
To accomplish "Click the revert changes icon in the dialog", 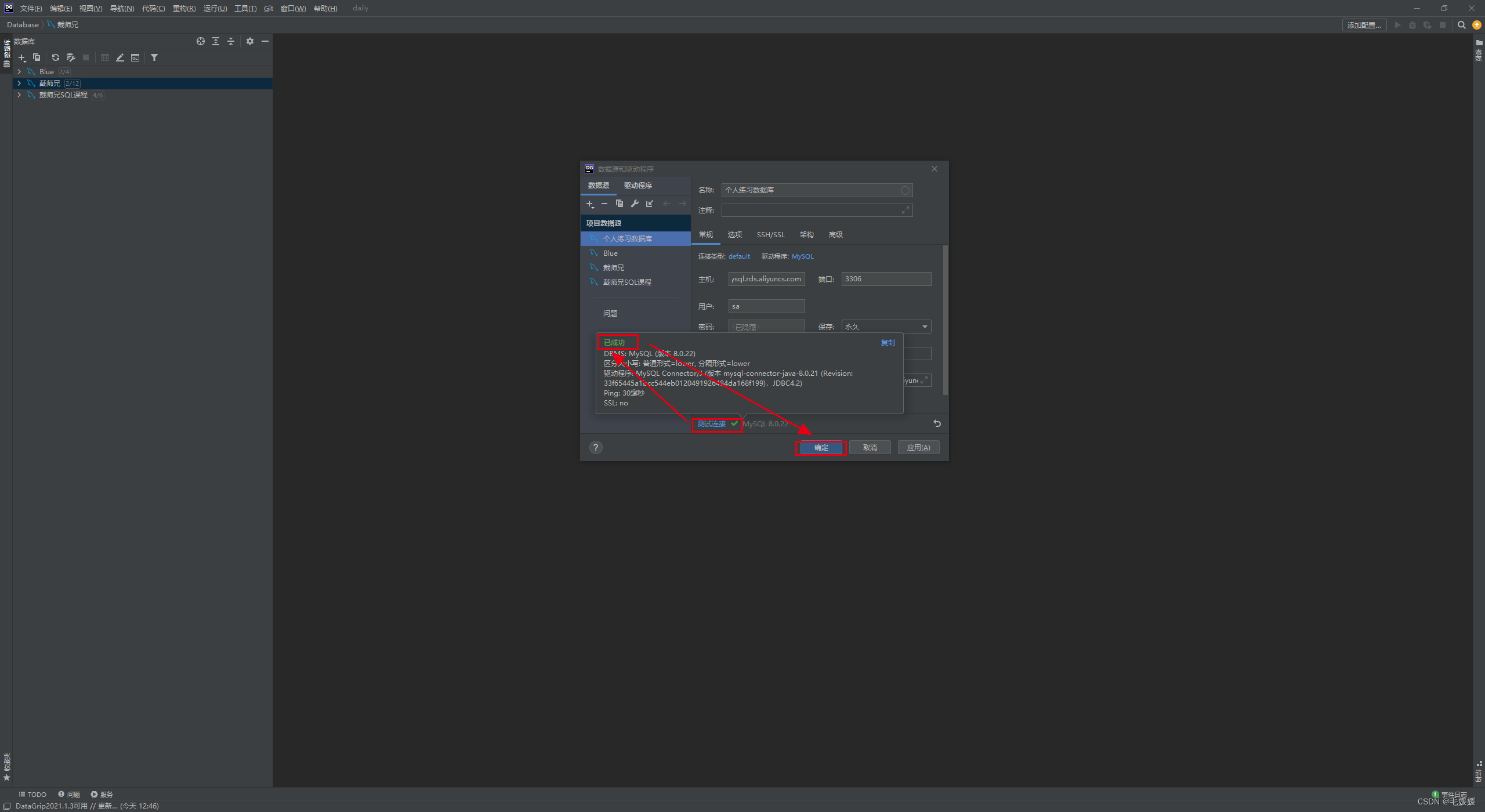I will [x=937, y=423].
